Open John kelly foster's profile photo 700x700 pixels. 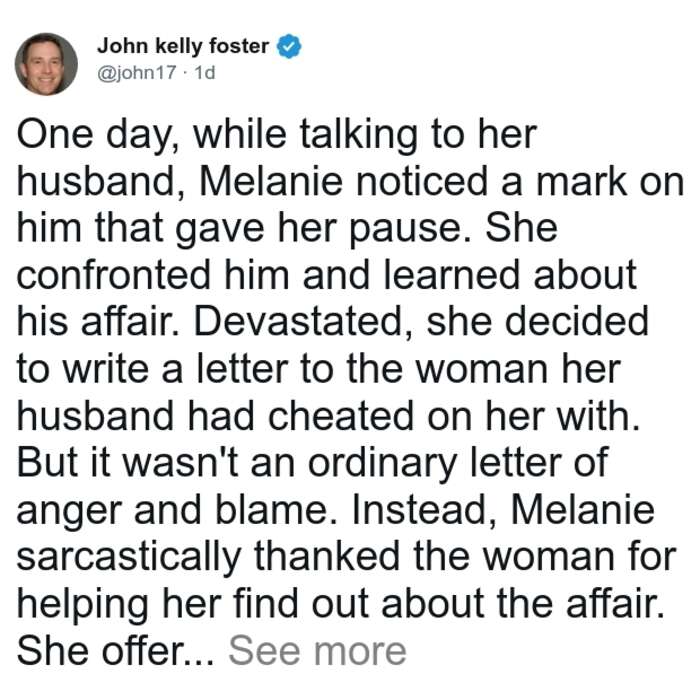tap(46, 64)
